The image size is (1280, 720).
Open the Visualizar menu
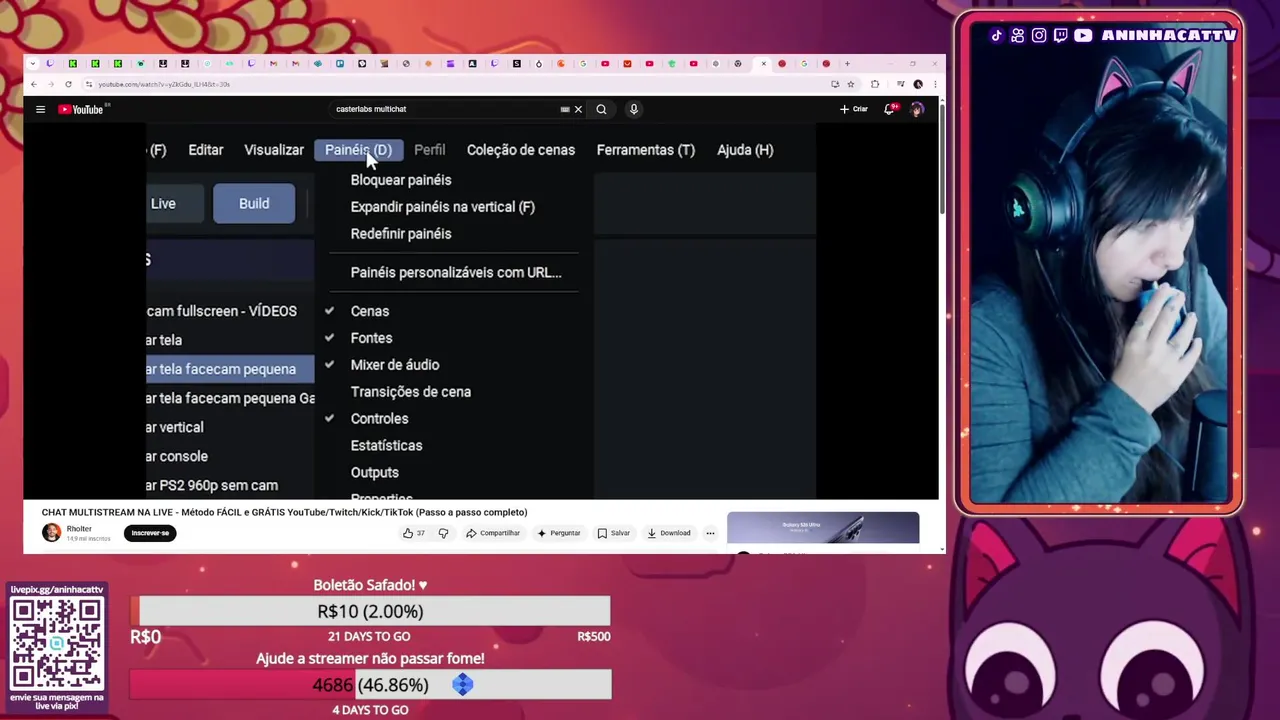pos(274,150)
